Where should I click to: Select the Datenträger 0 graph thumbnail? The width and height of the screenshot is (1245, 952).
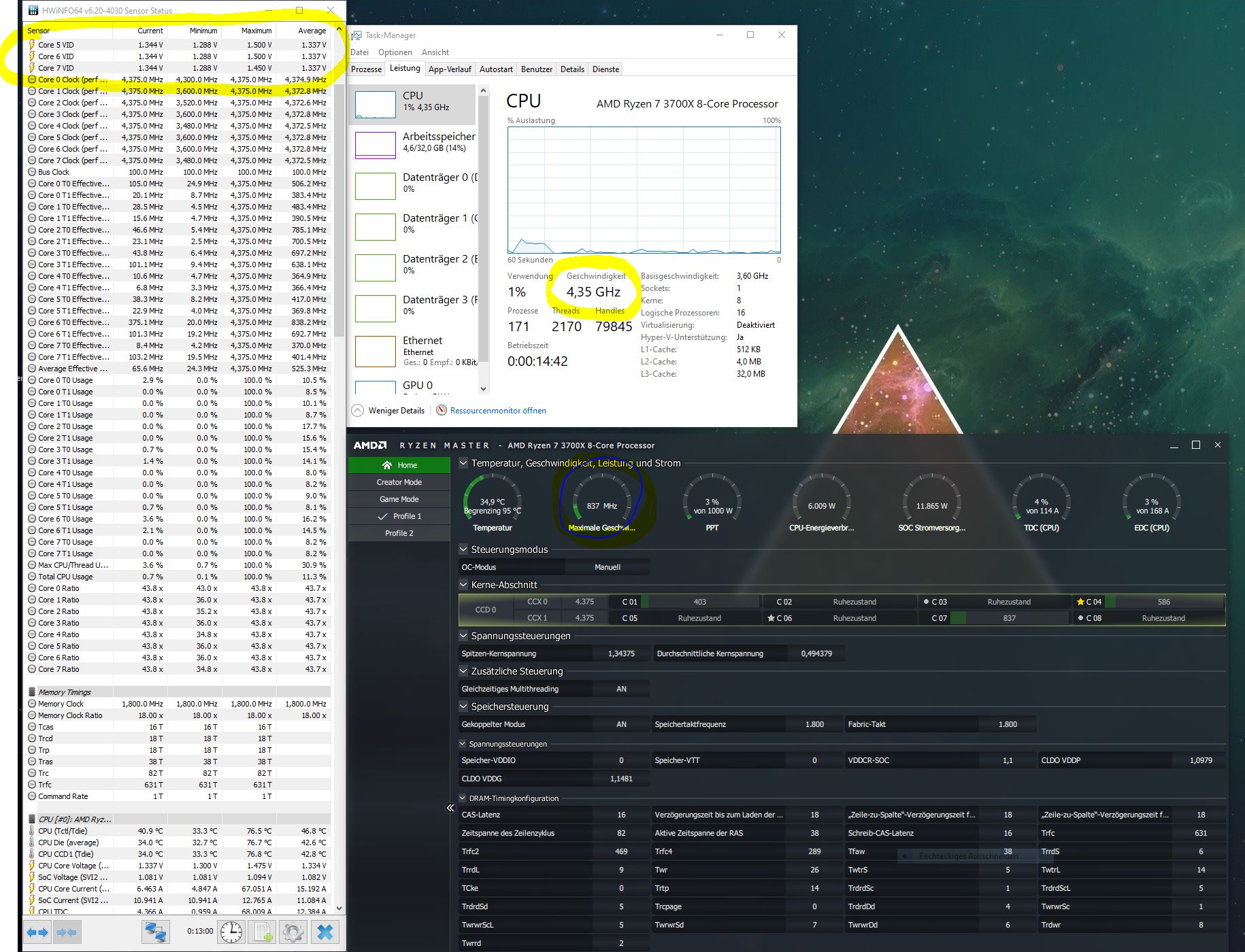(x=375, y=186)
